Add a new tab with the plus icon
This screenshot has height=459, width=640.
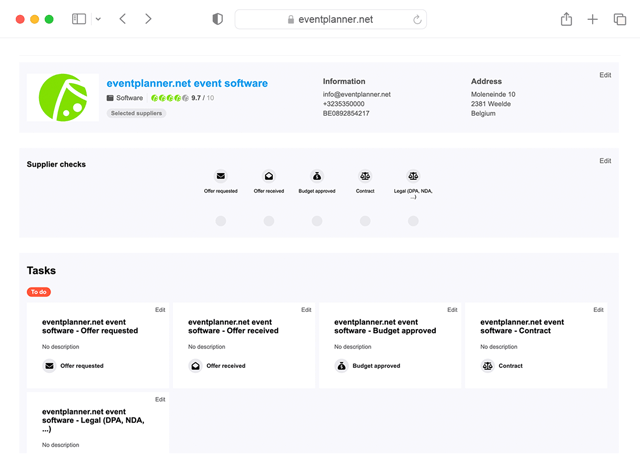(592, 19)
